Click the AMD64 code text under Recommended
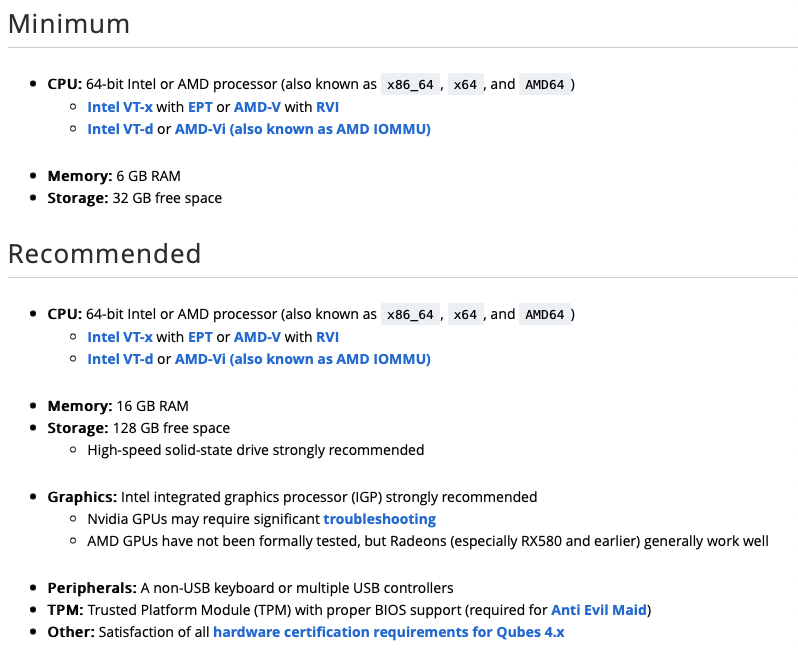The width and height of the screenshot is (798, 653). pos(545,315)
